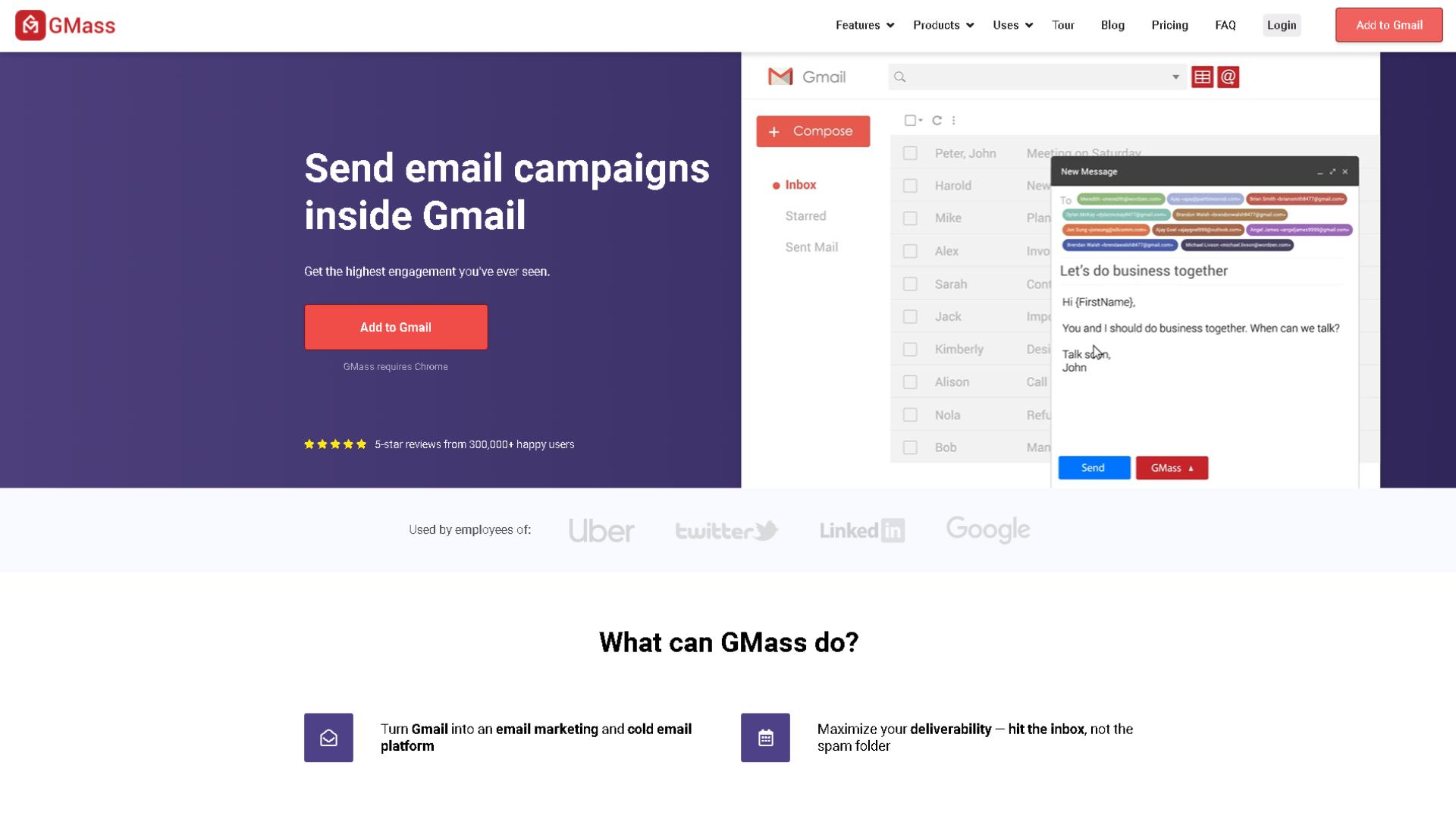Click the at-sign filter icon
The height and width of the screenshot is (819, 1456).
1228,76
